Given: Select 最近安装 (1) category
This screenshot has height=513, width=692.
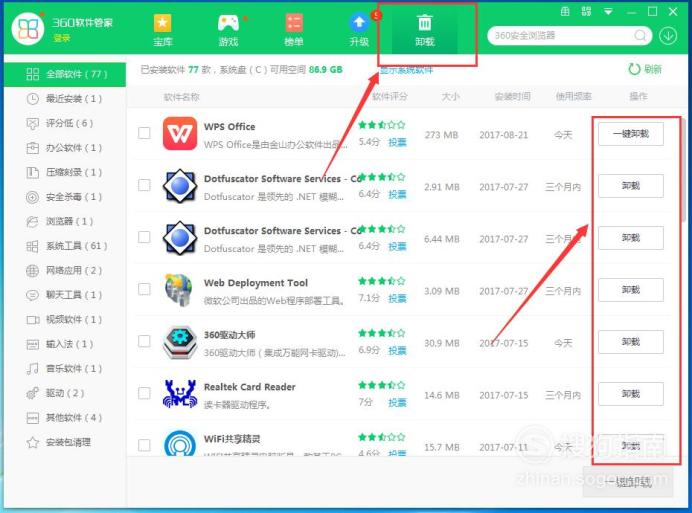Looking at the screenshot, I should tap(65, 98).
